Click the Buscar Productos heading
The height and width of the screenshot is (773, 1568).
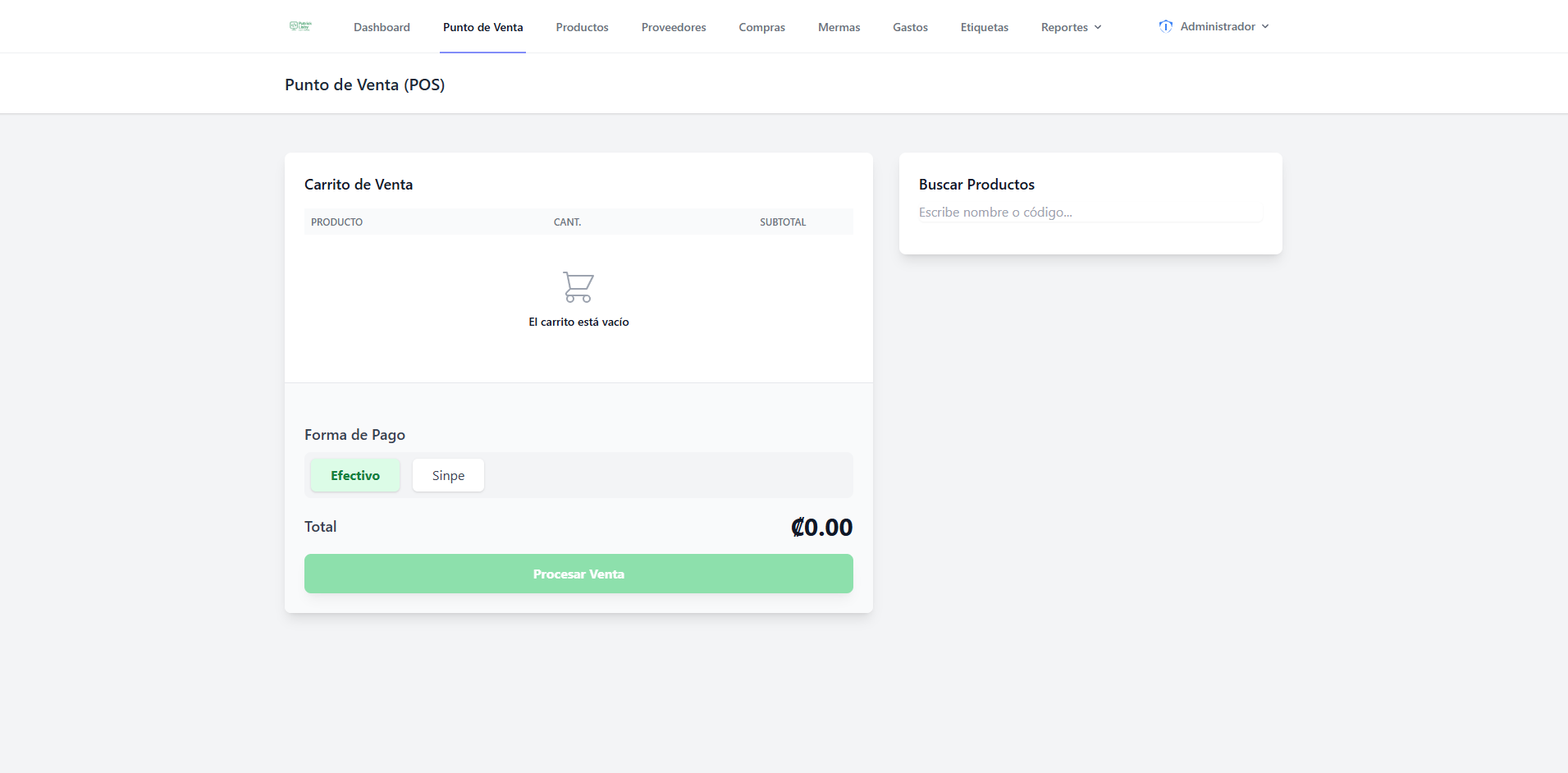976,185
